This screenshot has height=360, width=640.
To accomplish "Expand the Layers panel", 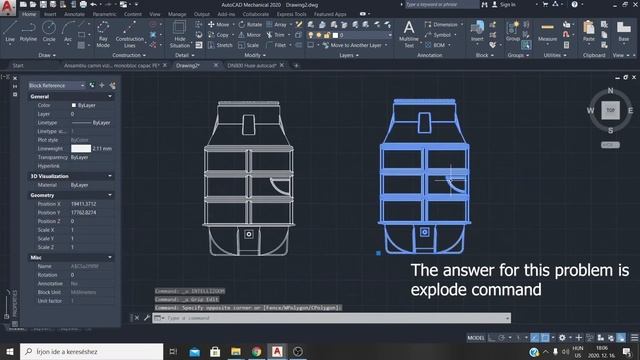I will [x=349, y=55].
